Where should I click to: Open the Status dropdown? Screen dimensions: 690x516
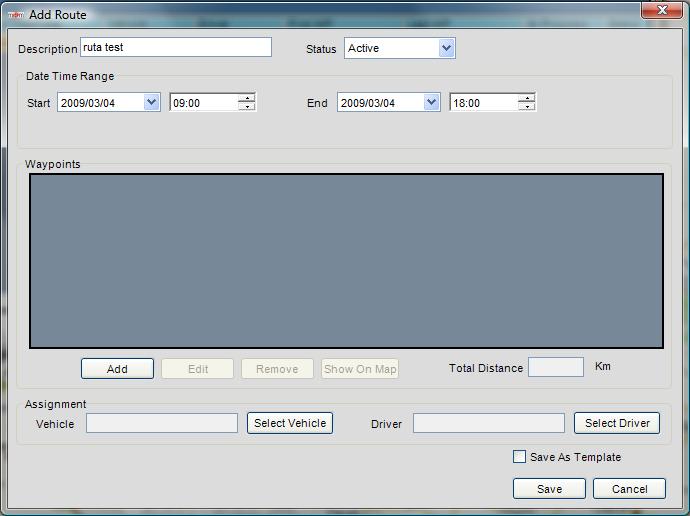click(x=446, y=48)
